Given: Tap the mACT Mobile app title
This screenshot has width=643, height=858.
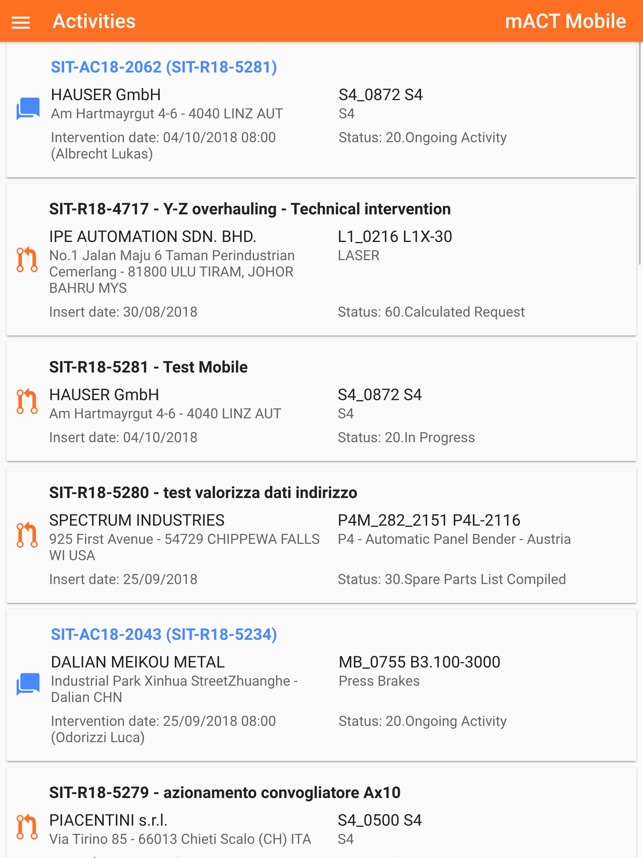Looking at the screenshot, I should click(565, 21).
